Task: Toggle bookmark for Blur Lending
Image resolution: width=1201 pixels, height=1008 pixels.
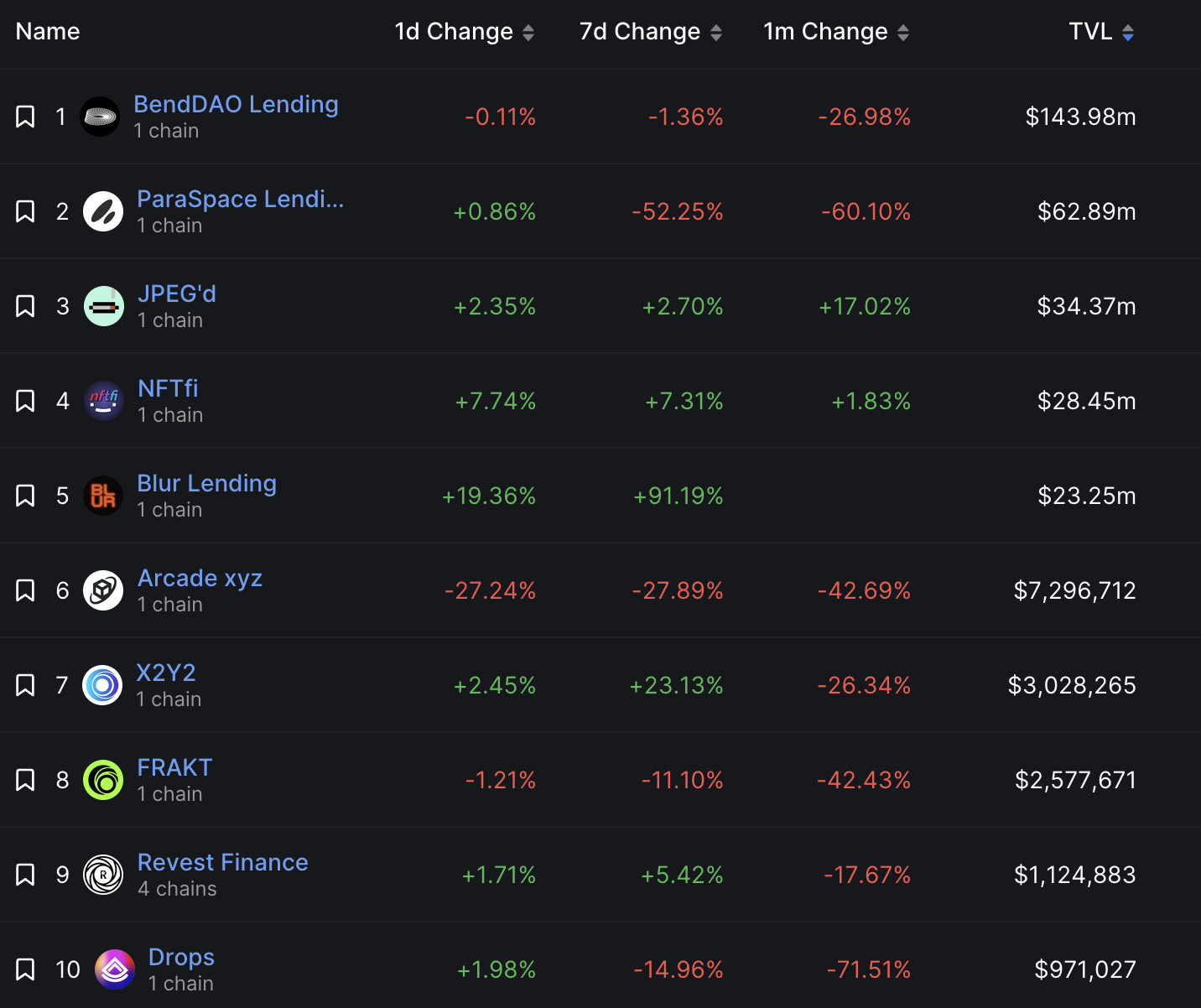Action: click(x=25, y=496)
